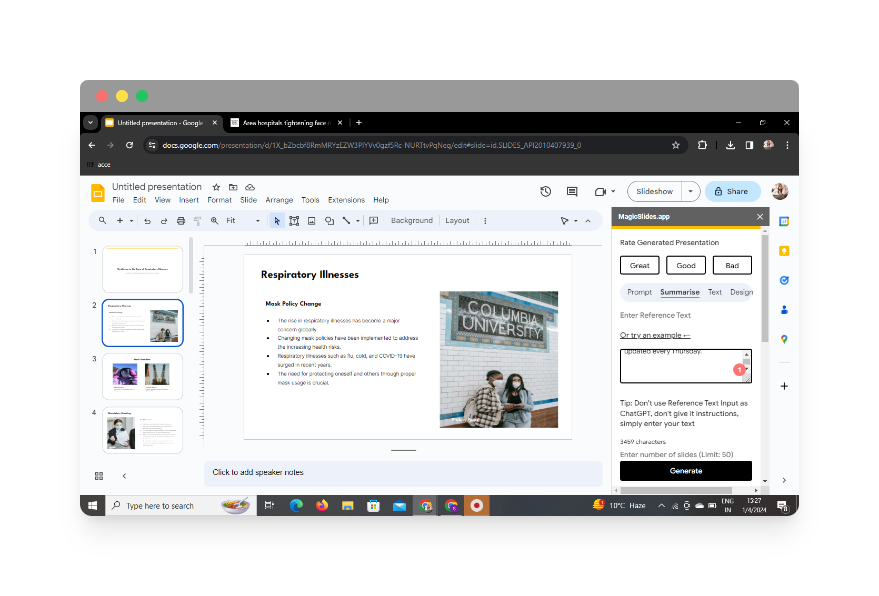Open toolbar more options menu

[x=485, y=221]
